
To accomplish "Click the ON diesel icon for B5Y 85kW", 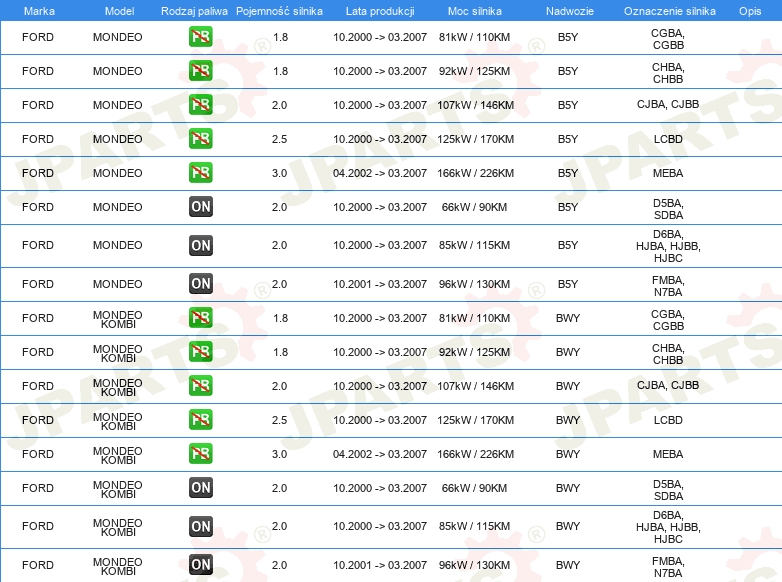I will 200,245.
